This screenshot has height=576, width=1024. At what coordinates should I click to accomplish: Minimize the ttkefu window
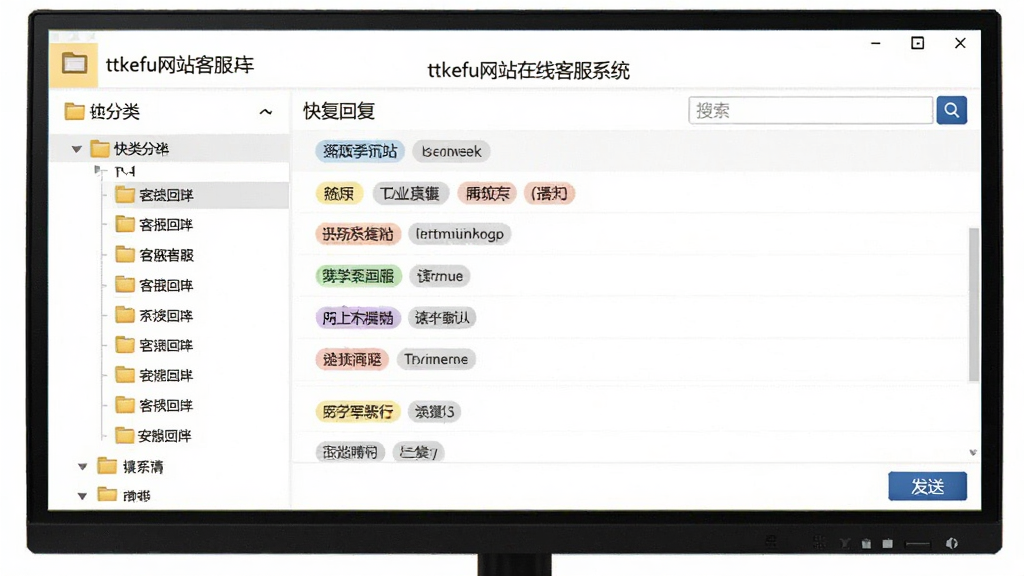[876, 43]
